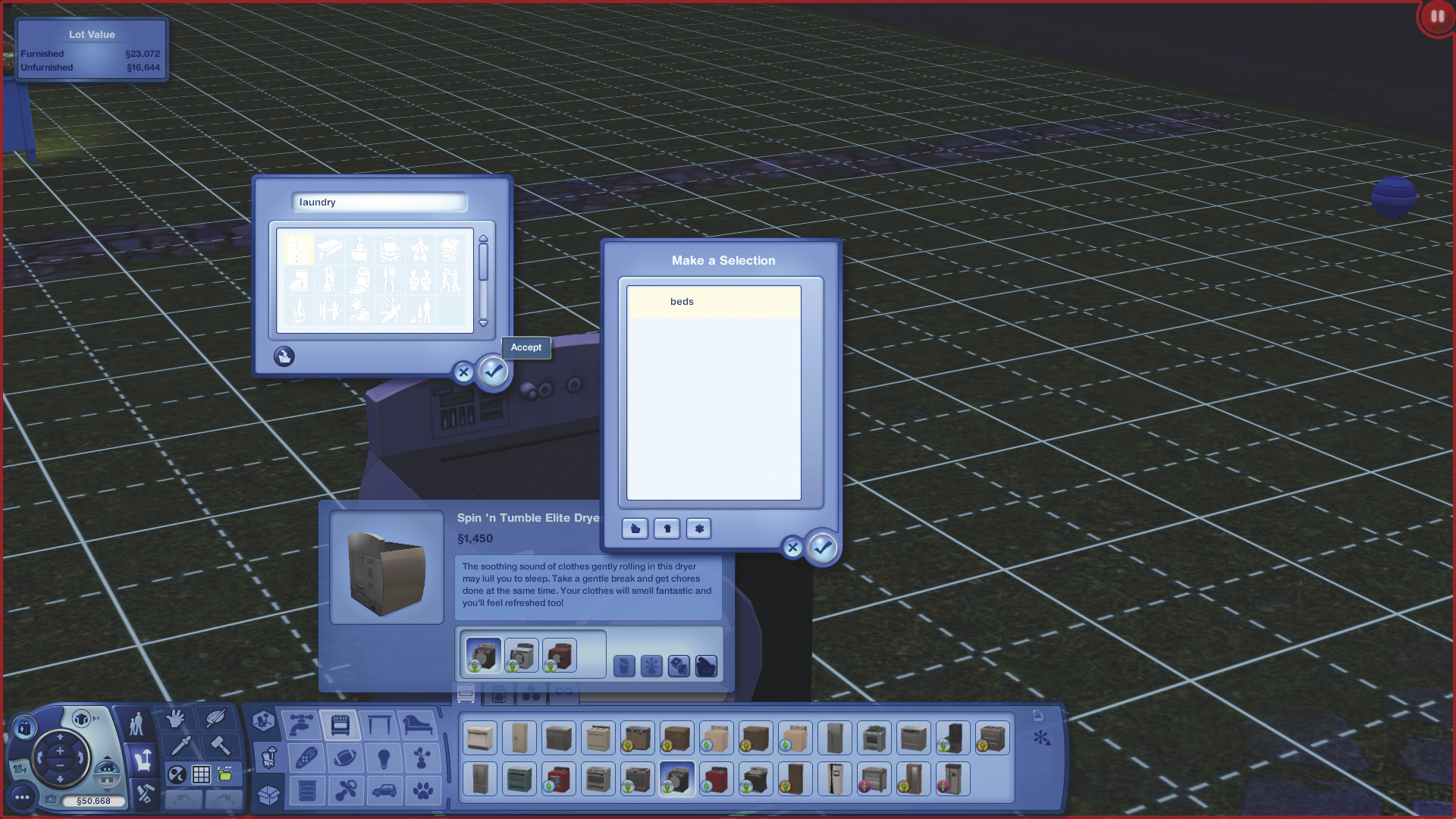Image resolution: width=1456 pixels, height=819 pixels.
Task: Click the starburst button in the dryer panel
Action: [651, 666]
